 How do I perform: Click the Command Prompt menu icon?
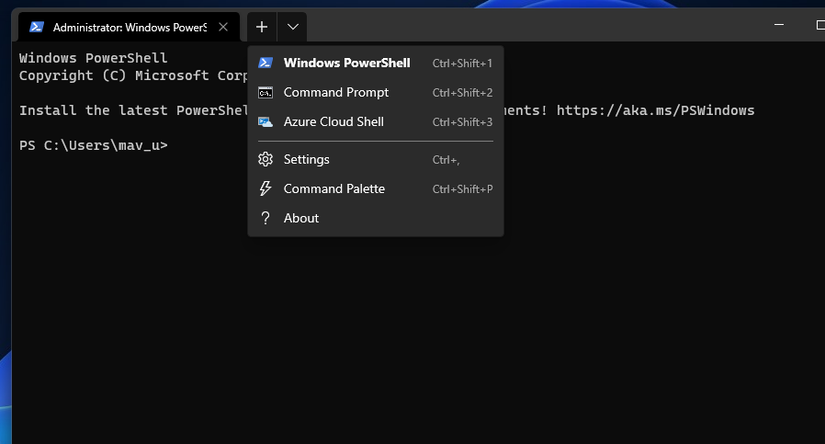coord(265,93)
